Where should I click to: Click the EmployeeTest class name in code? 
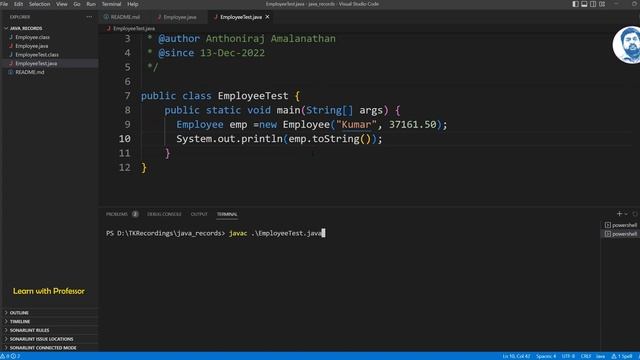(253, 96)
